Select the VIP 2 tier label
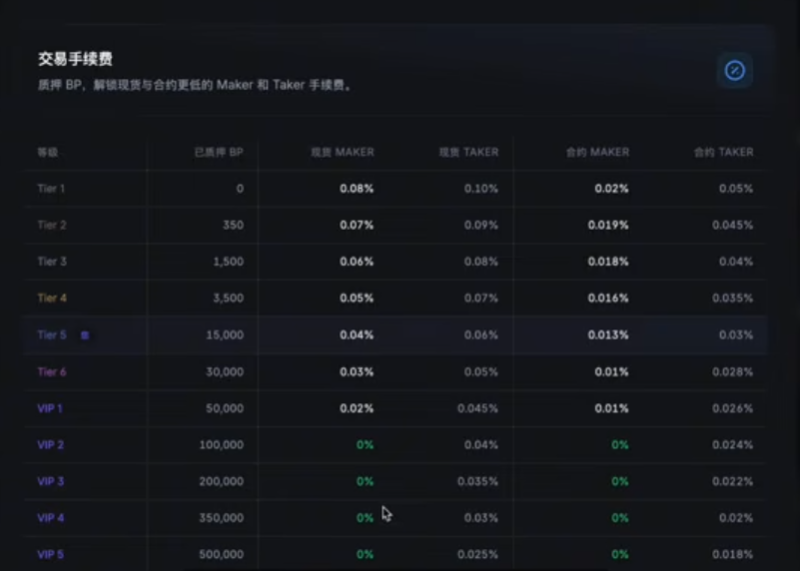 coord(51,445)
